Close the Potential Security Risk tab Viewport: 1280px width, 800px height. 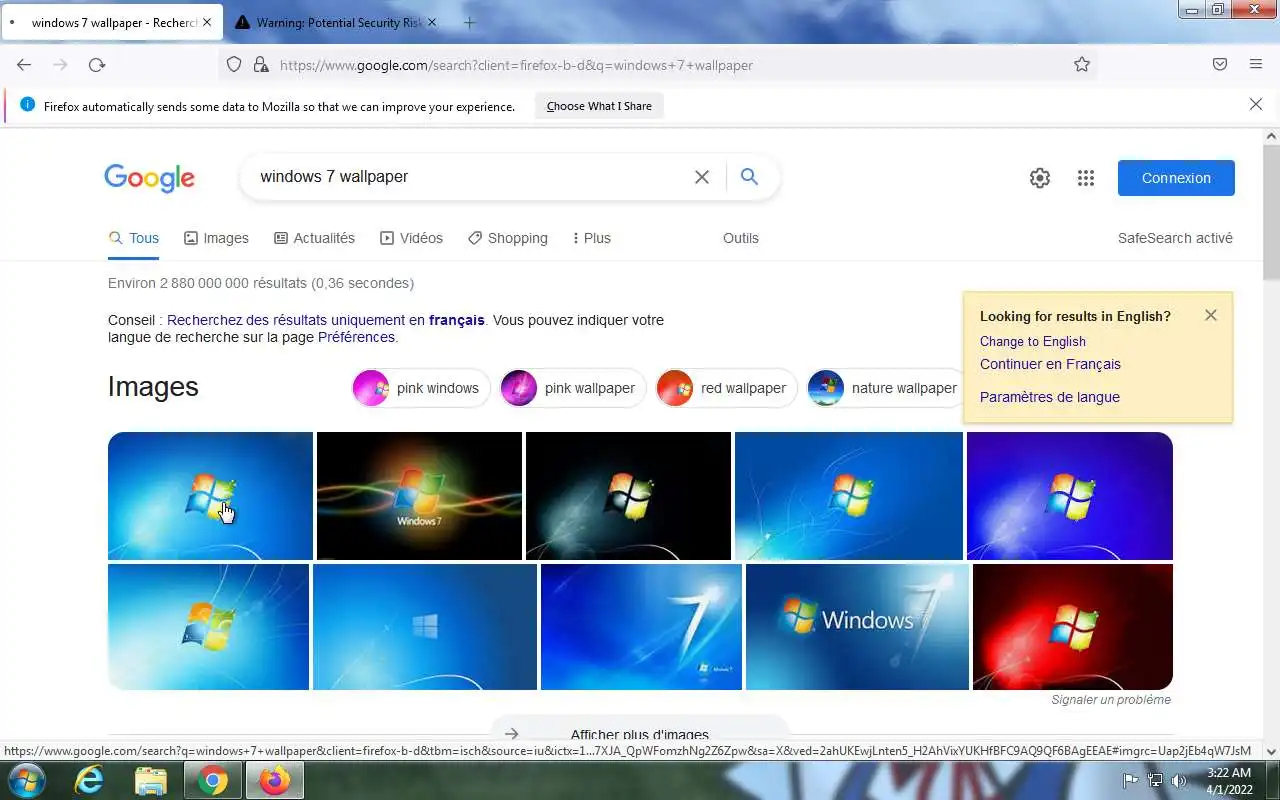pos(432,22)
